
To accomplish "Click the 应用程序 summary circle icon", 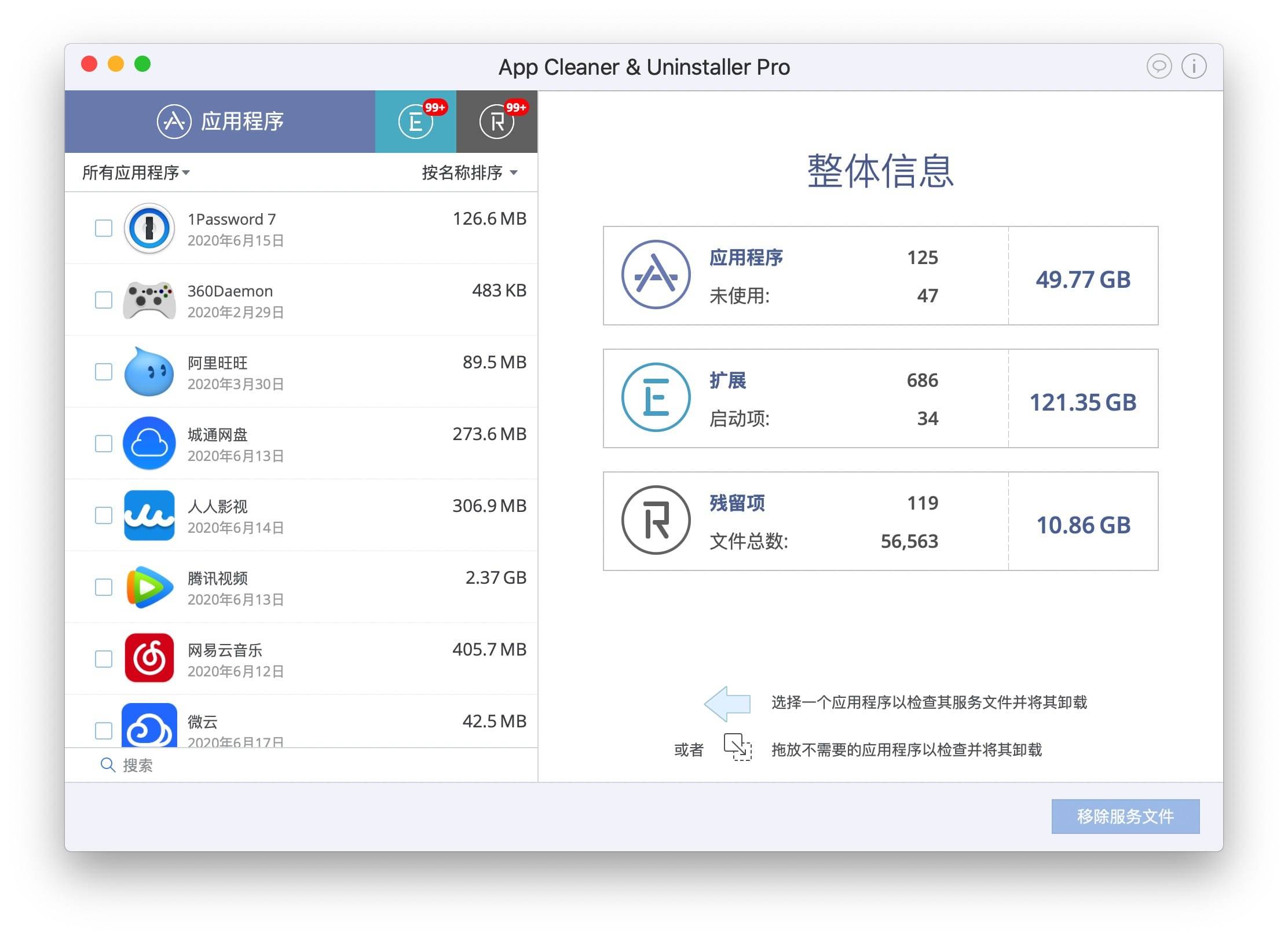I will [x=656, y=274].
